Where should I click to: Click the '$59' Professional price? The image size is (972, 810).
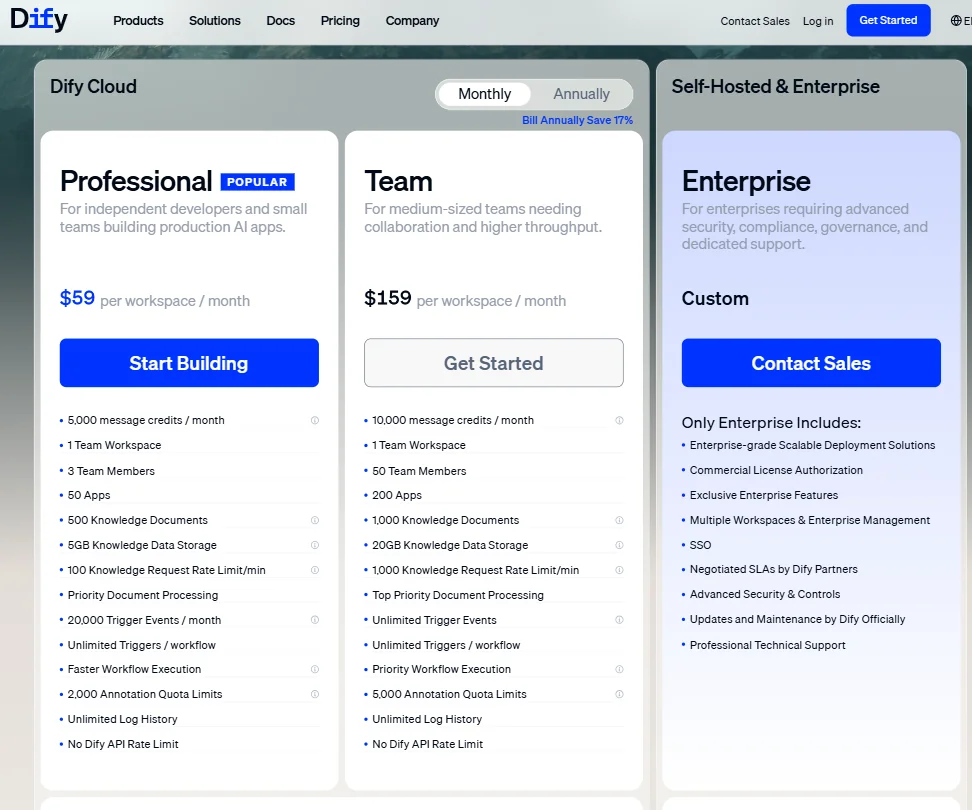click(x=77, y=298)
